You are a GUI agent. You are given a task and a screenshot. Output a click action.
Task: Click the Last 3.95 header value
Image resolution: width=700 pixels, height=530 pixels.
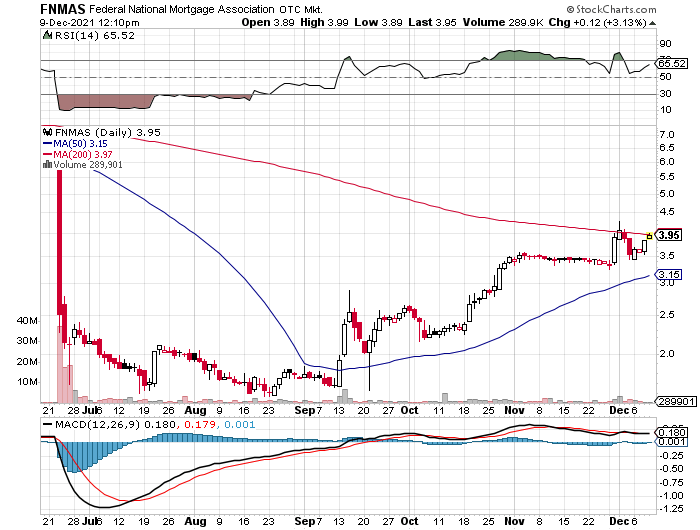coord(432,22)
